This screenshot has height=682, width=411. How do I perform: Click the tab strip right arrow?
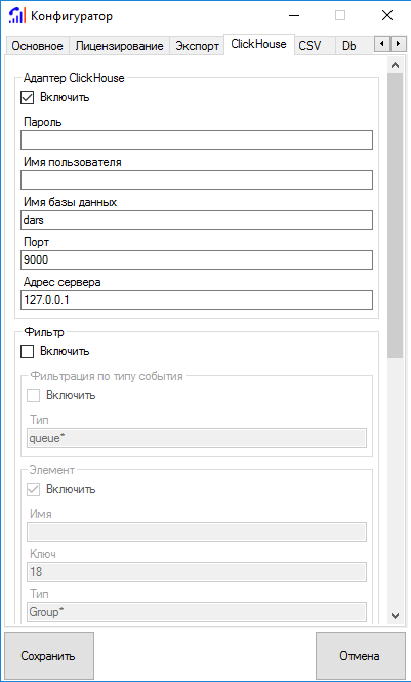pyautogui.click(x=398, y=44)
